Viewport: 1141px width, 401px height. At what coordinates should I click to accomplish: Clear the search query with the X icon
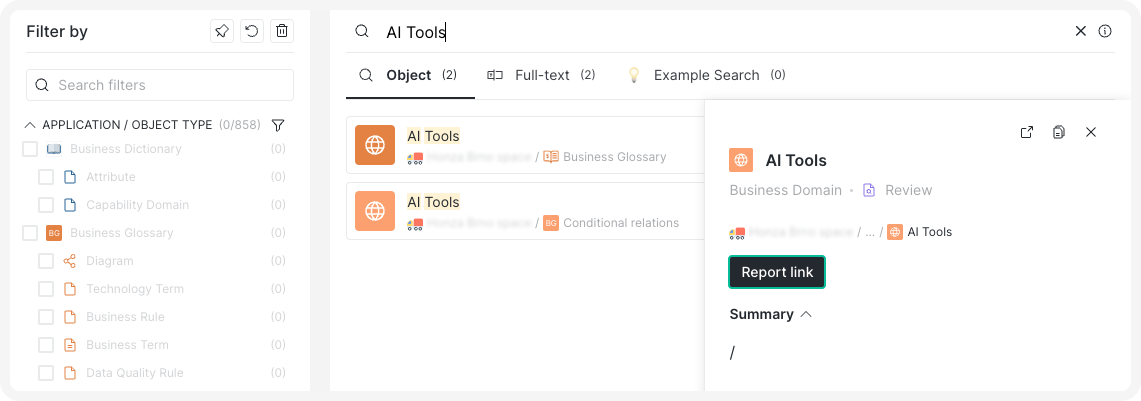(1080, 31)
